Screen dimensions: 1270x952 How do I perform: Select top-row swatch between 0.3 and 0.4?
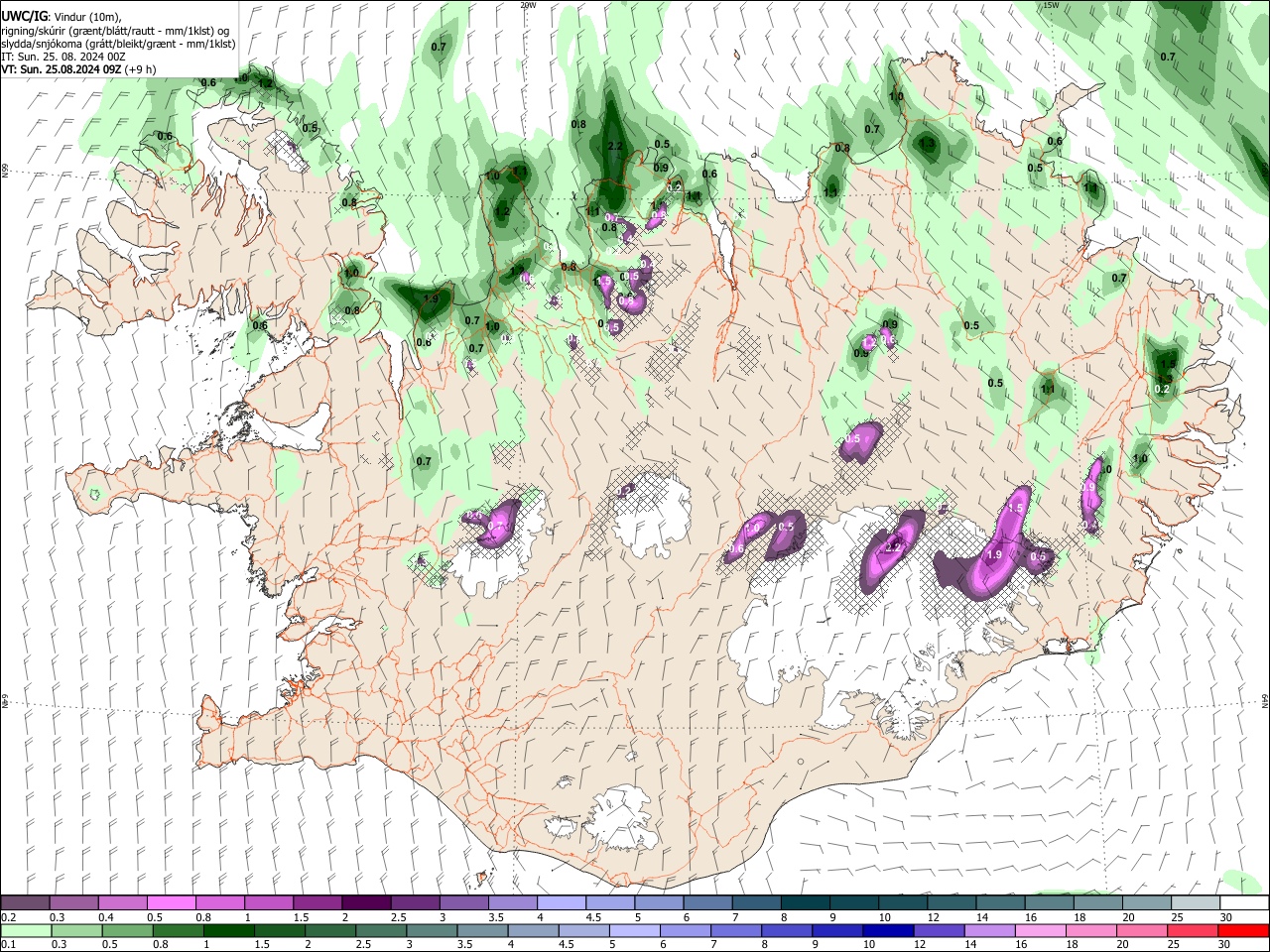pos(73,903)
